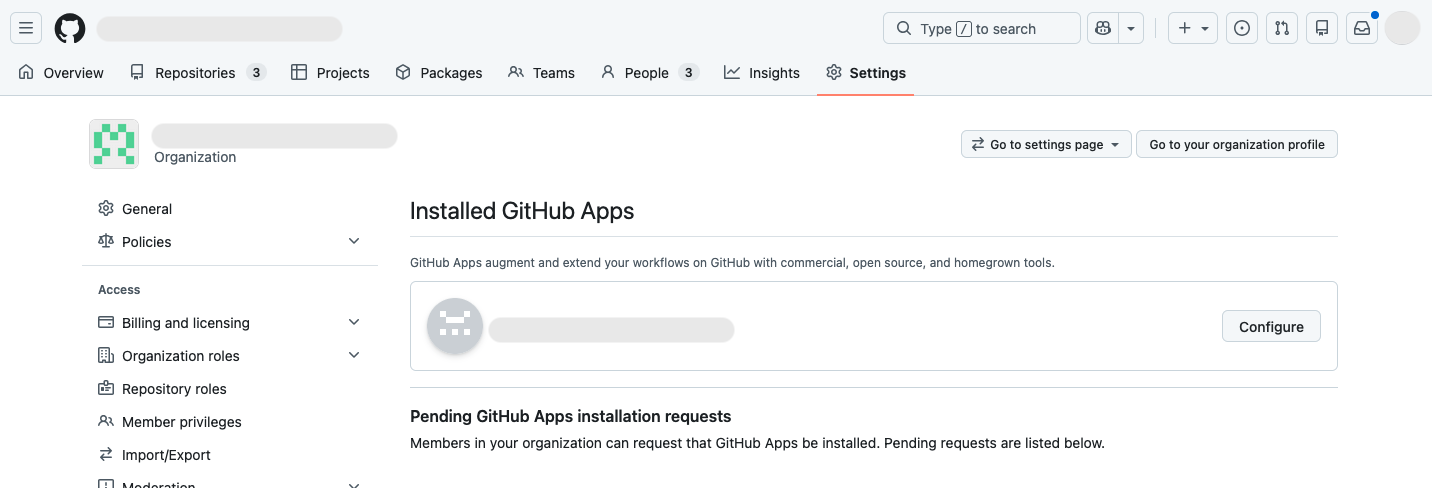Viewport: 1432px width, 488px height.
Task: Click the Repository roles badge icon
Action: point(106,388)
